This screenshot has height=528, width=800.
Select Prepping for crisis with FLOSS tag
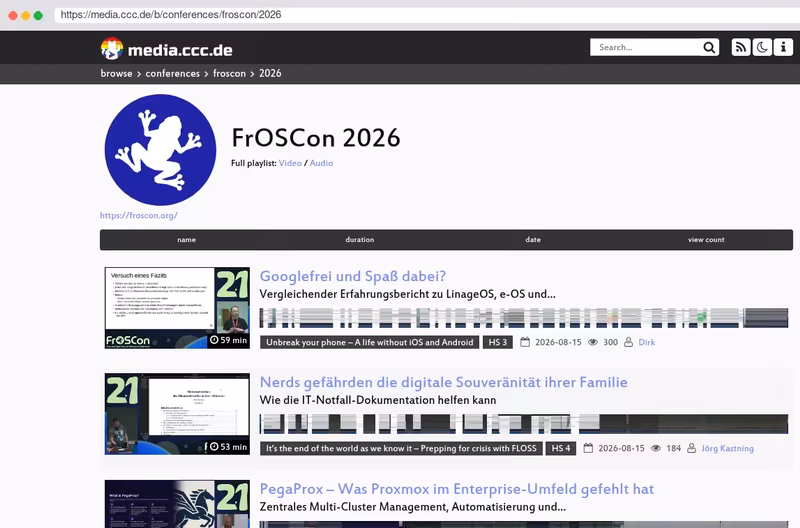coord(401,448)
